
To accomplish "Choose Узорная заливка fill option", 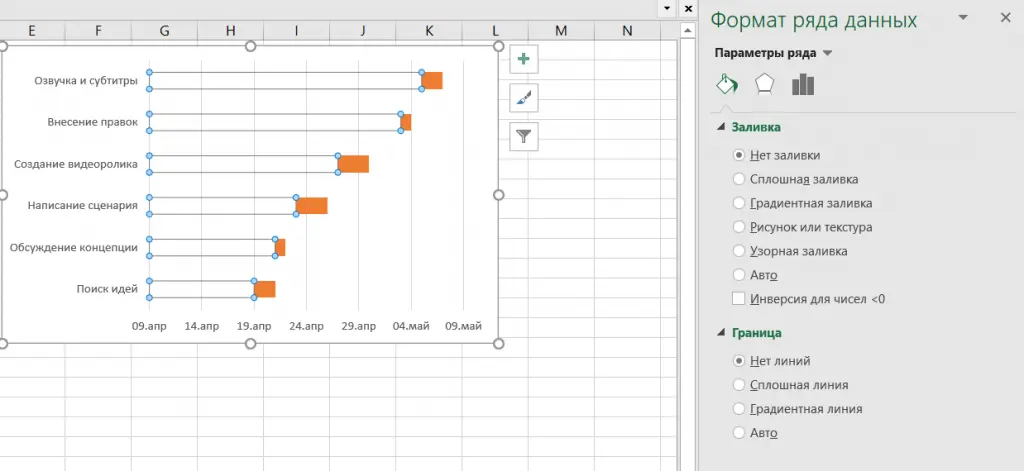I will point(739,251).
